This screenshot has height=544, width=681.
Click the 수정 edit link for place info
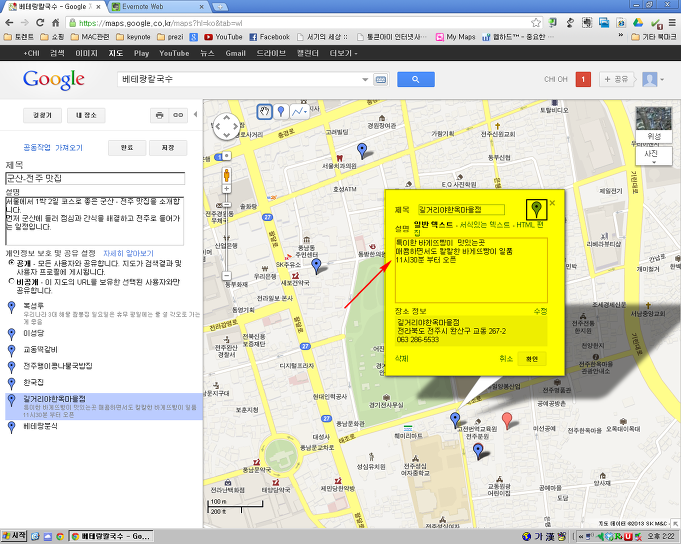pos(540,311)
